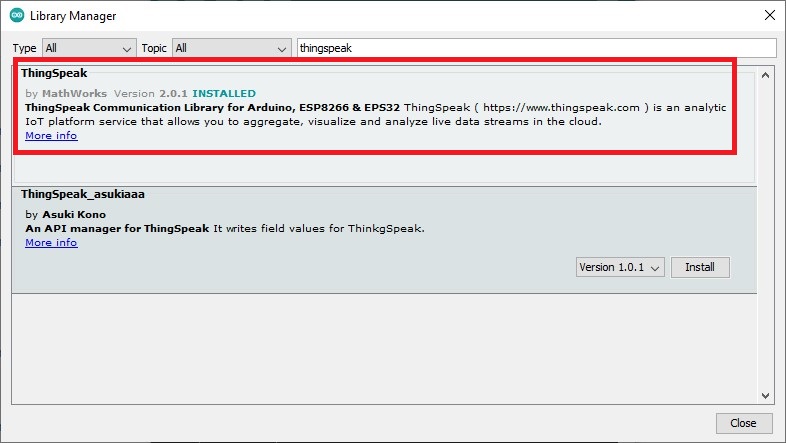Click the ThingSpeak Communication Library description heading
This screenshot has width=786, height=443.
[x=213, y=108]
